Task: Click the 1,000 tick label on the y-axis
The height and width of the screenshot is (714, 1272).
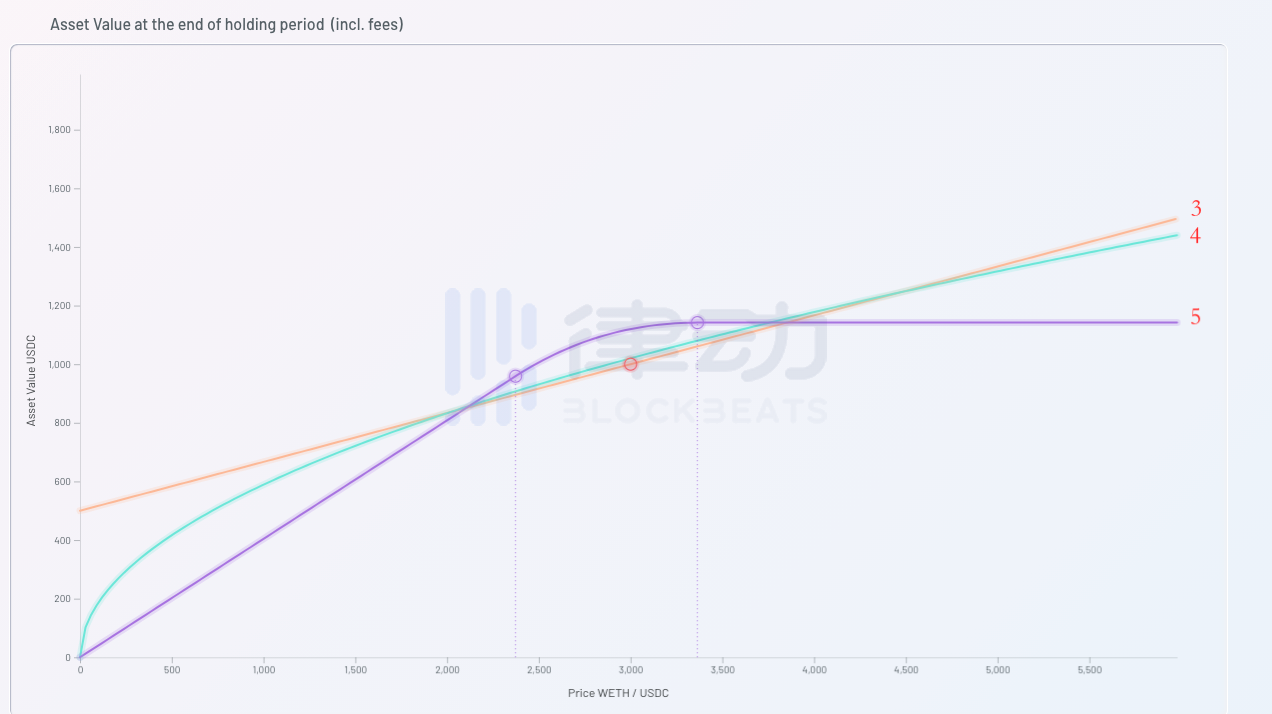Action: (x=58, y=365)
